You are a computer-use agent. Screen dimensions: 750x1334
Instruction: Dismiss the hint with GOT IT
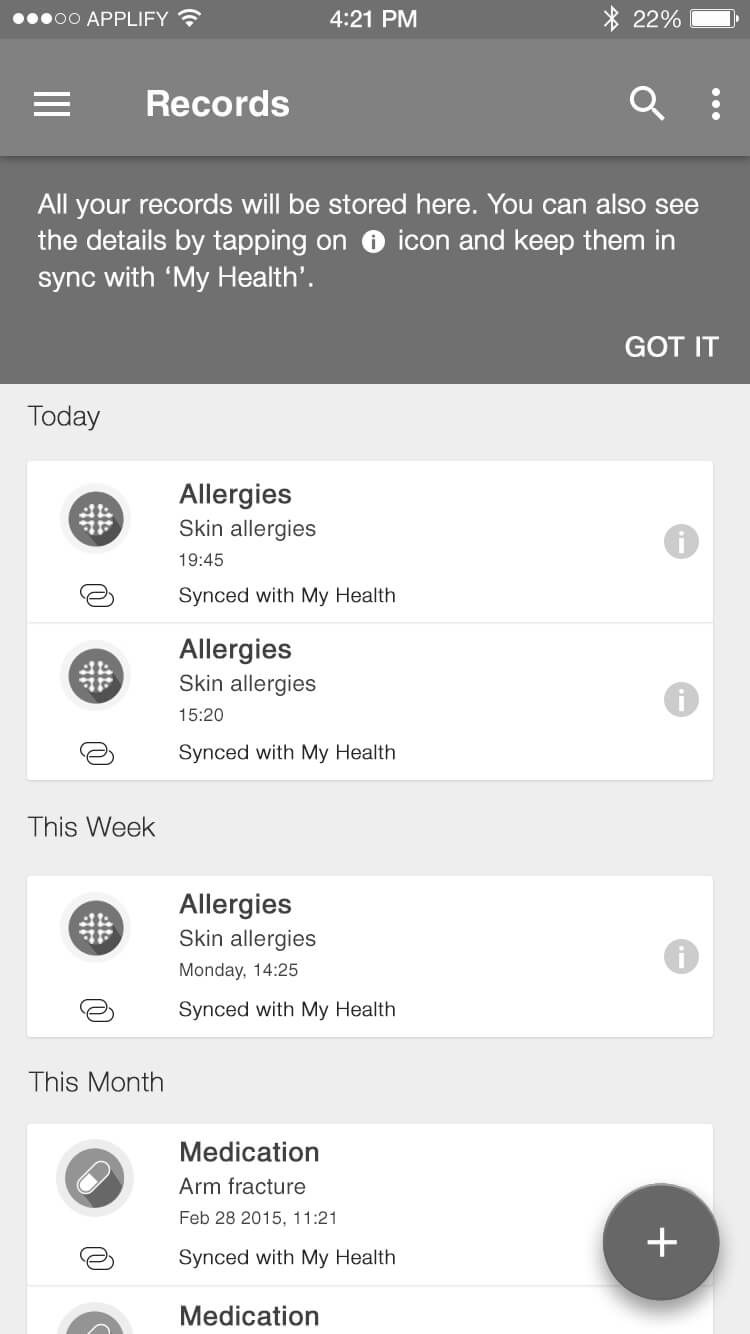pyautogui.click(x=671, y=346)
